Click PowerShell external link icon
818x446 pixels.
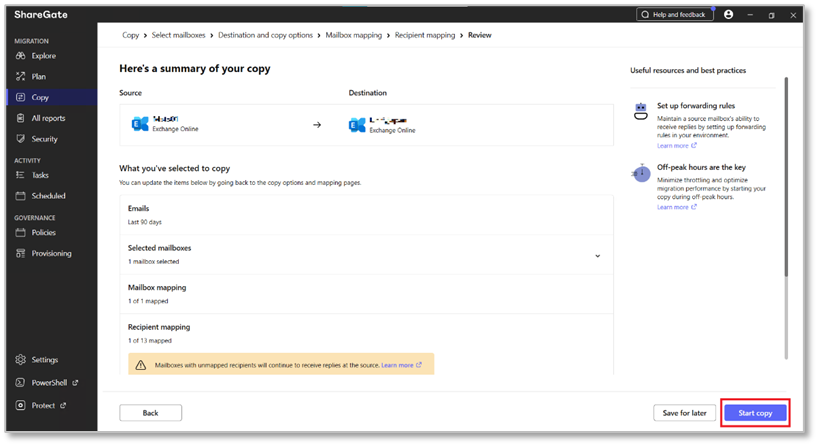pyautogui.click(x=76, y=383)
